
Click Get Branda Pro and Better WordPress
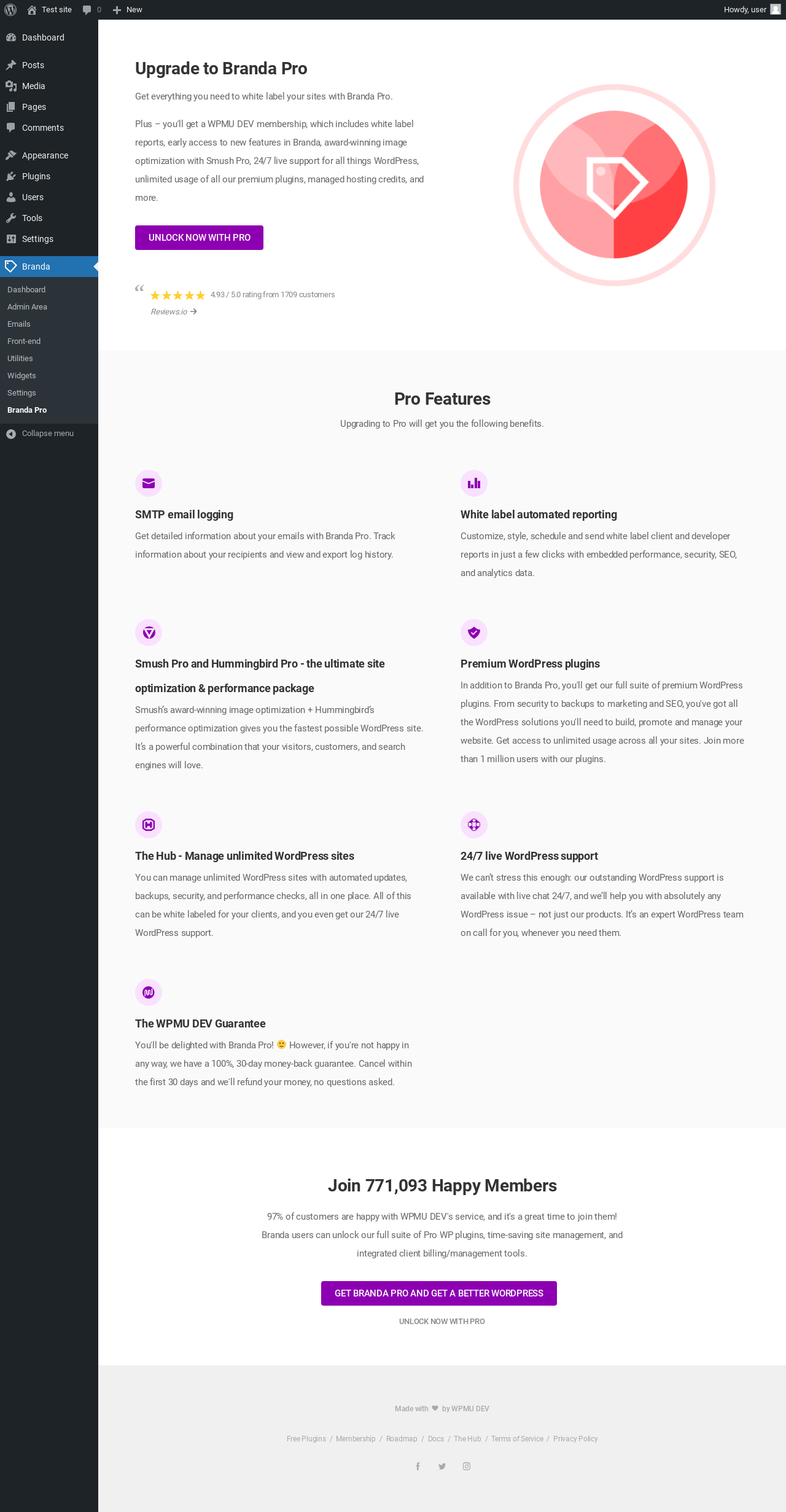point(439,1293)
